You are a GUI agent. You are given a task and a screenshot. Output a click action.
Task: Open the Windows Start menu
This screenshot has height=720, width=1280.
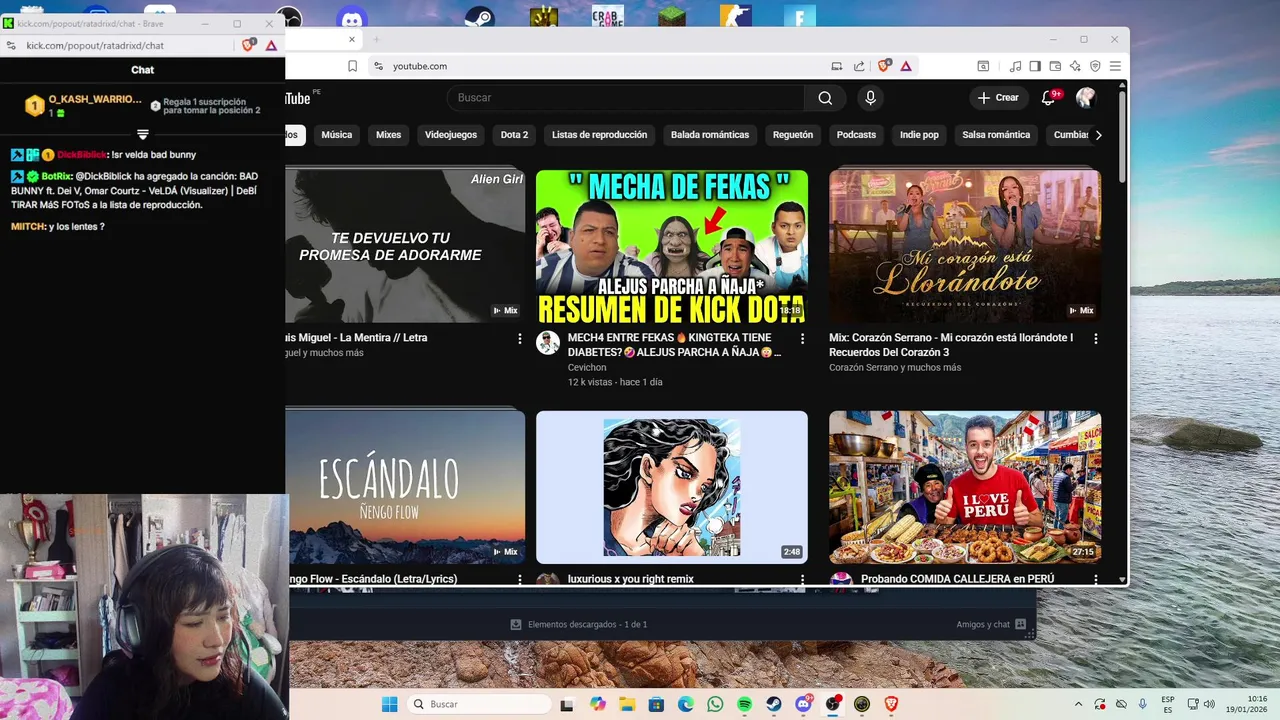point(389,704)
